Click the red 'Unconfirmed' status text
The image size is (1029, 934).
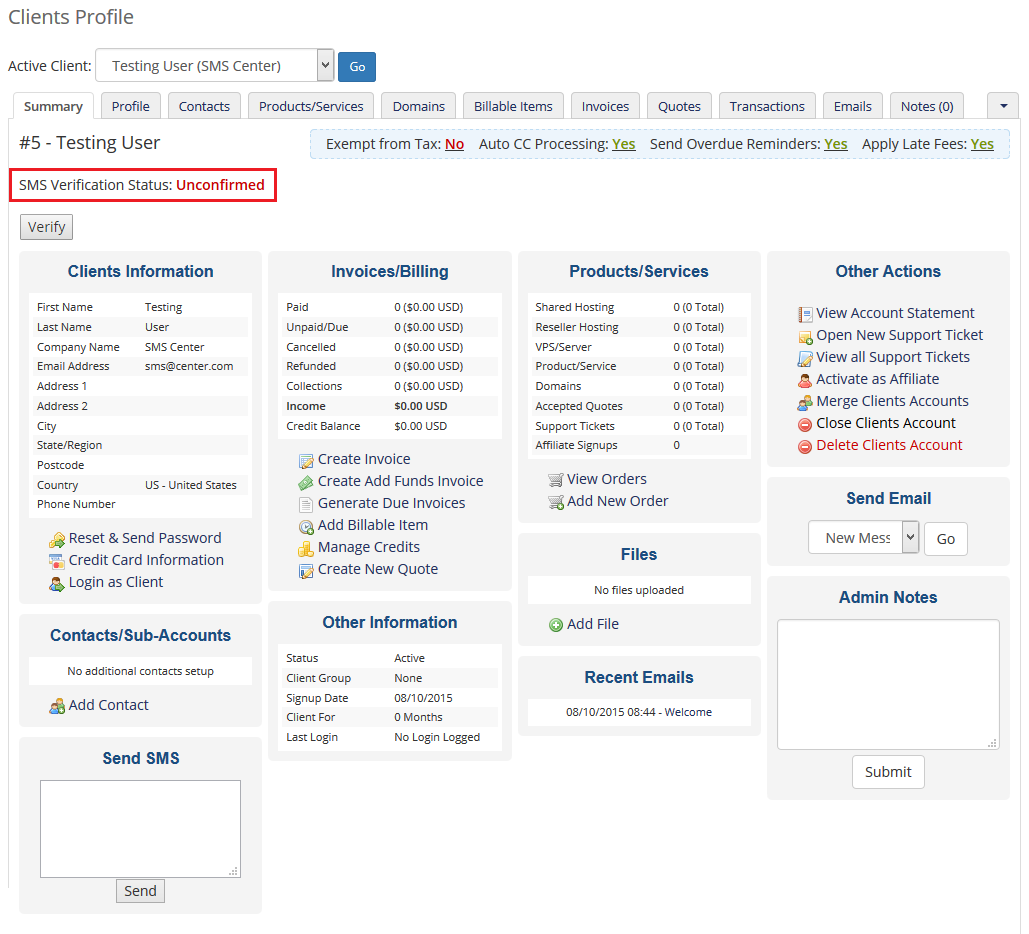(220, 186)
